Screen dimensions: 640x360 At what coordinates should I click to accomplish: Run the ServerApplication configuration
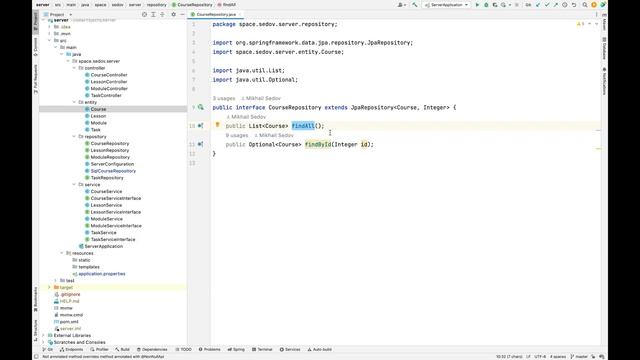pos(477,5)
